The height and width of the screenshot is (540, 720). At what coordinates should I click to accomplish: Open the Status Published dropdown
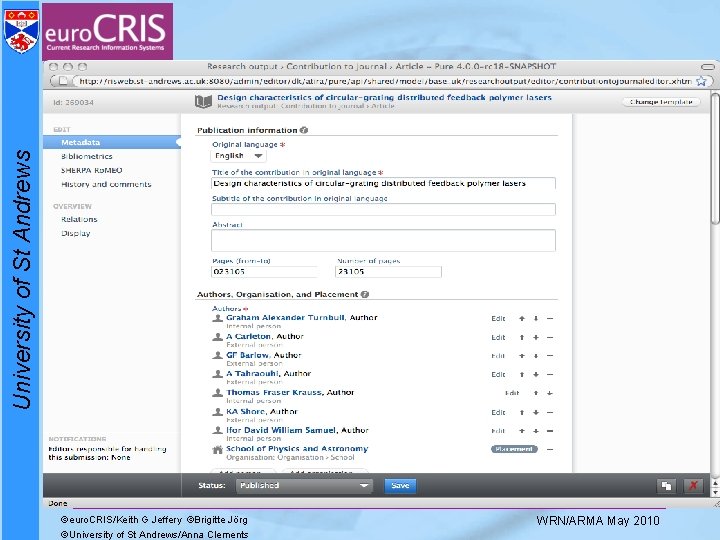coord(304,485)
